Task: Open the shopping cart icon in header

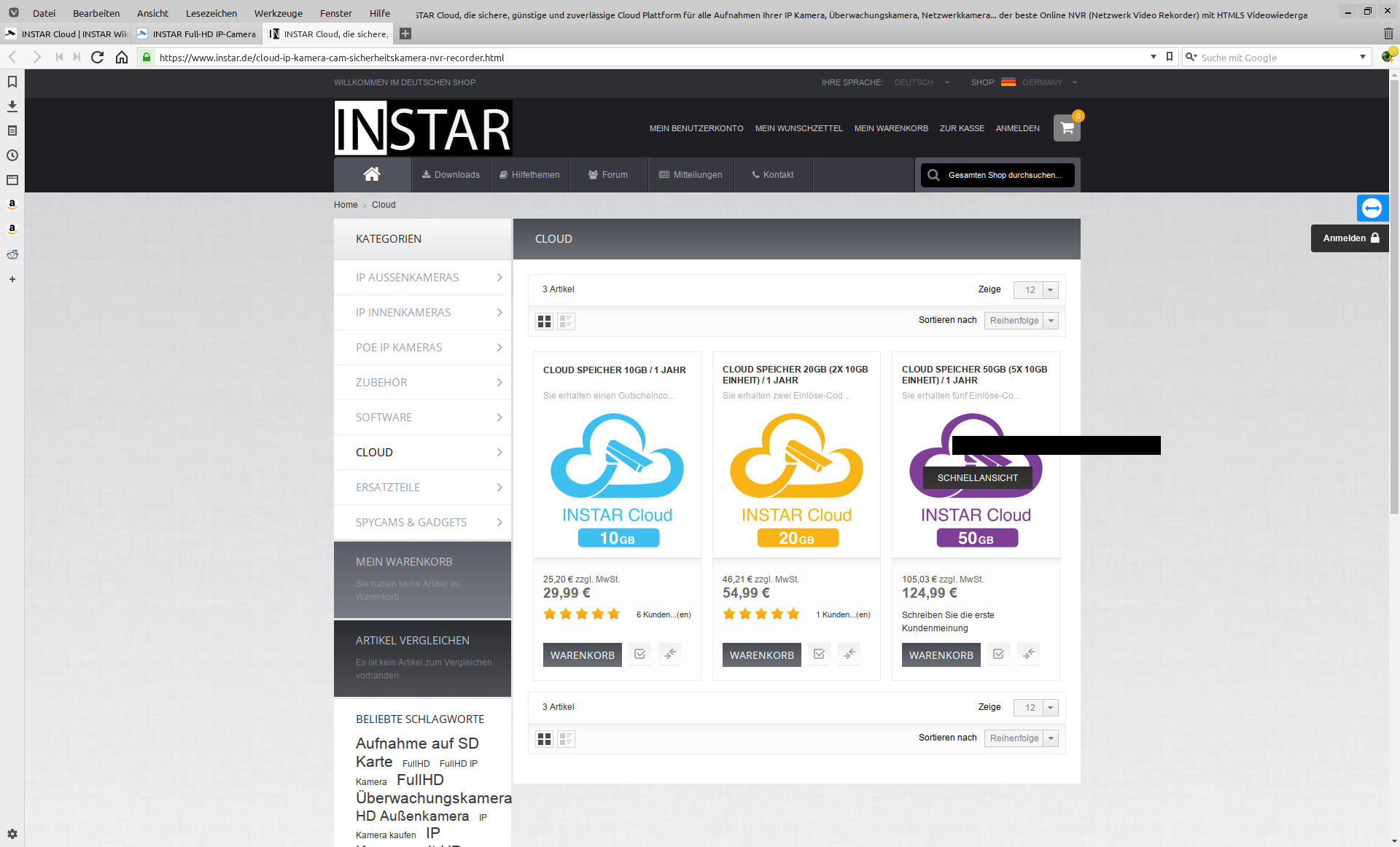Action: 1067,128
